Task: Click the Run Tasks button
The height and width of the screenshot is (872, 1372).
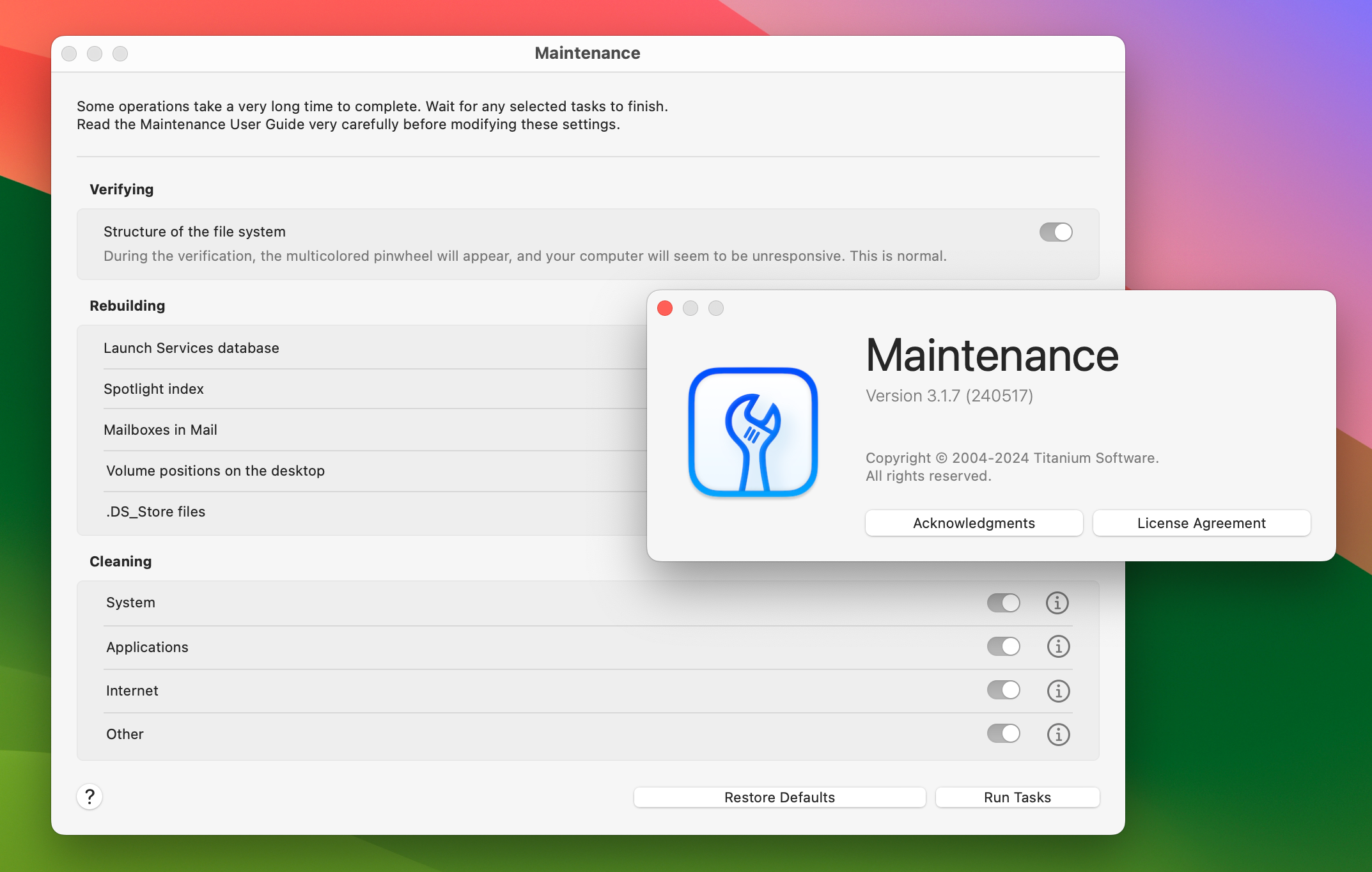Action: 1017,797
